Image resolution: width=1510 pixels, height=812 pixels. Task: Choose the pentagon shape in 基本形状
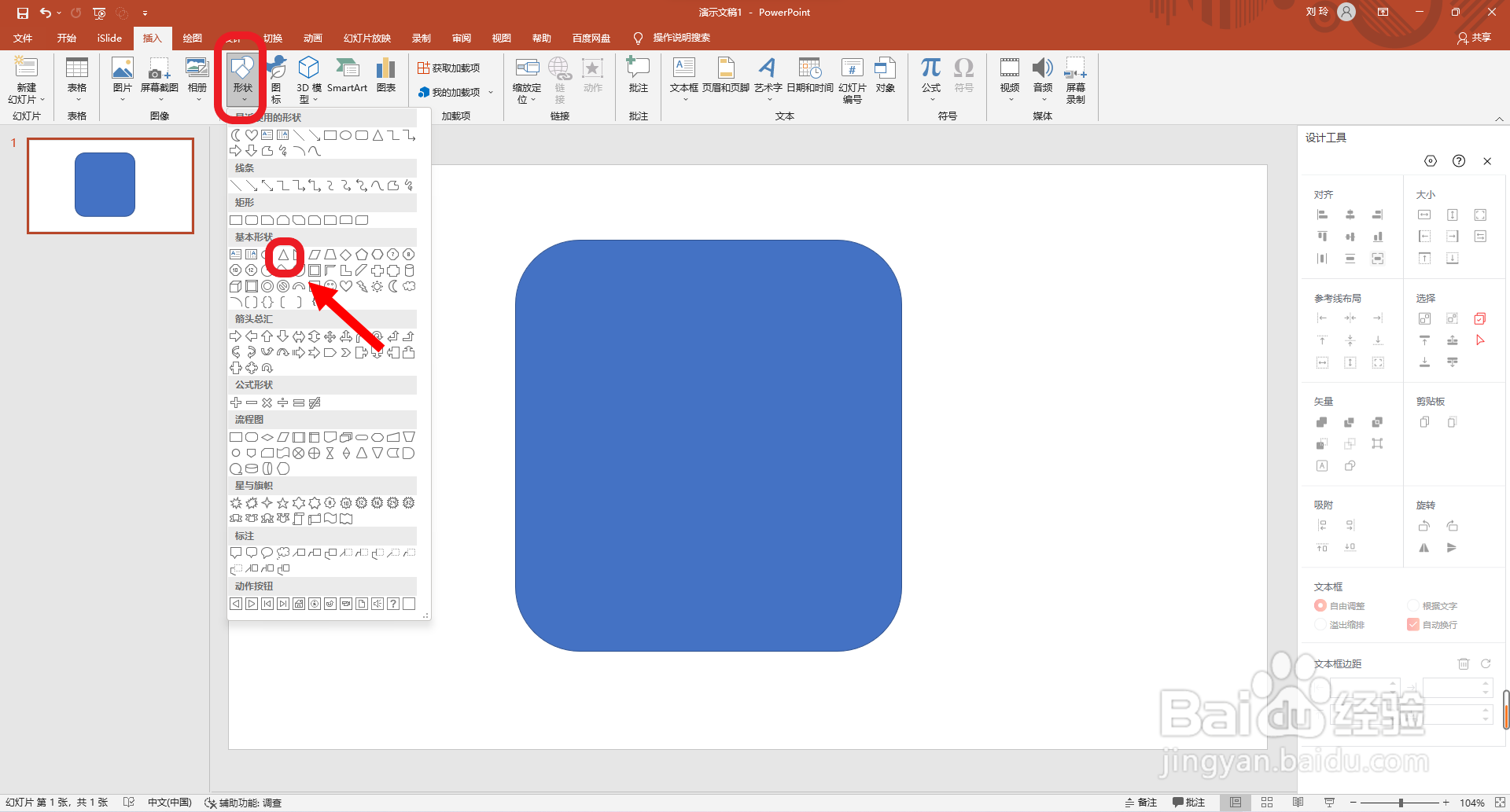(362, 255)
